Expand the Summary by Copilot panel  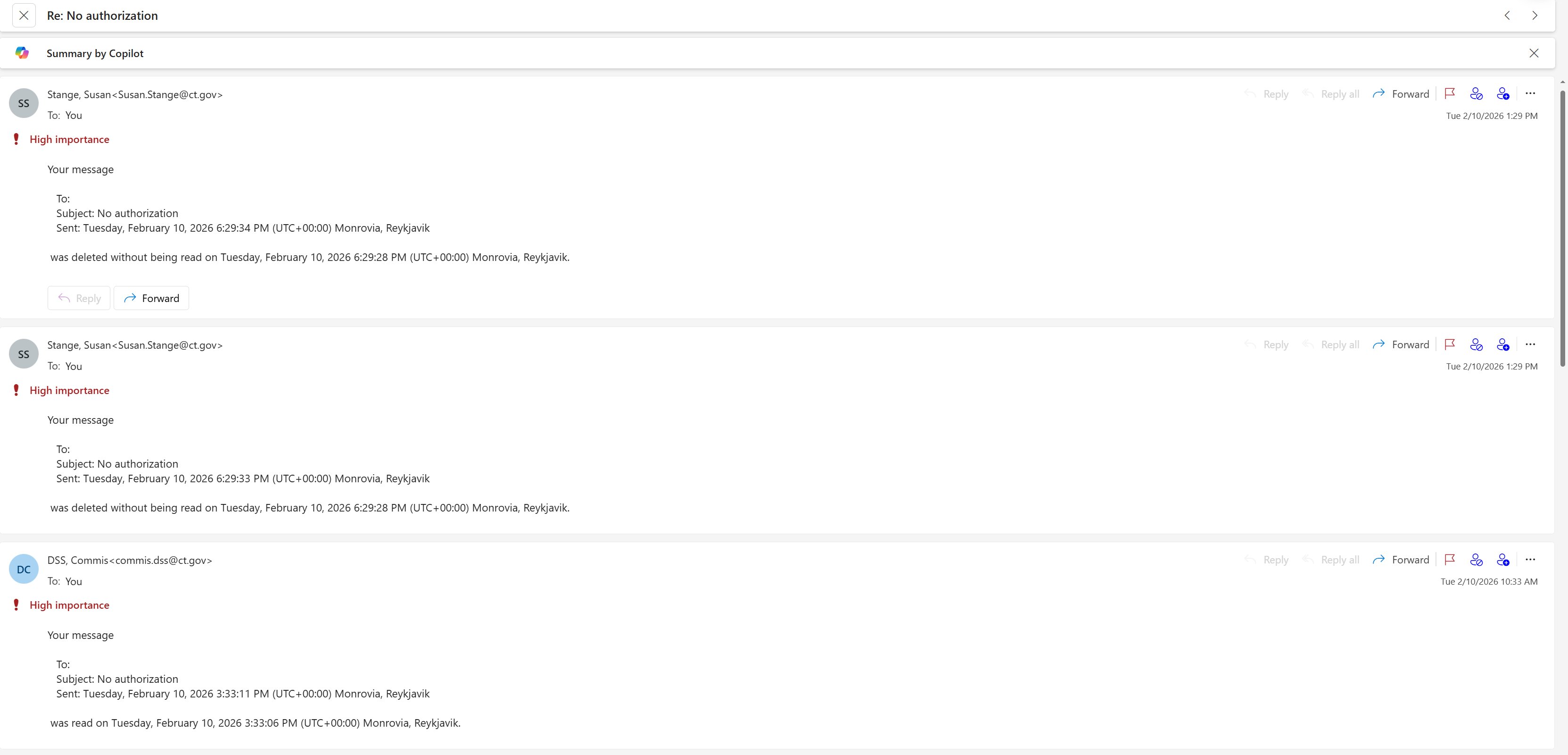(95, 54)
